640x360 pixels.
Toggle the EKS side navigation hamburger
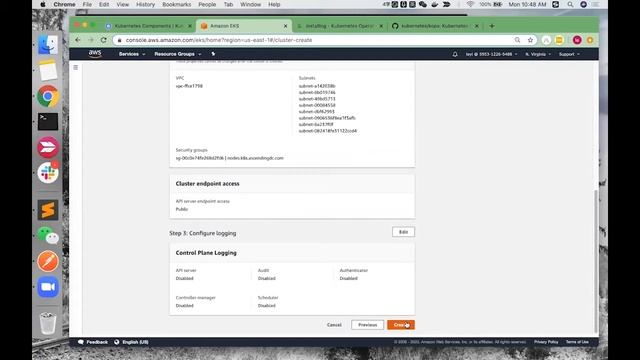click(x=76, y=67)
